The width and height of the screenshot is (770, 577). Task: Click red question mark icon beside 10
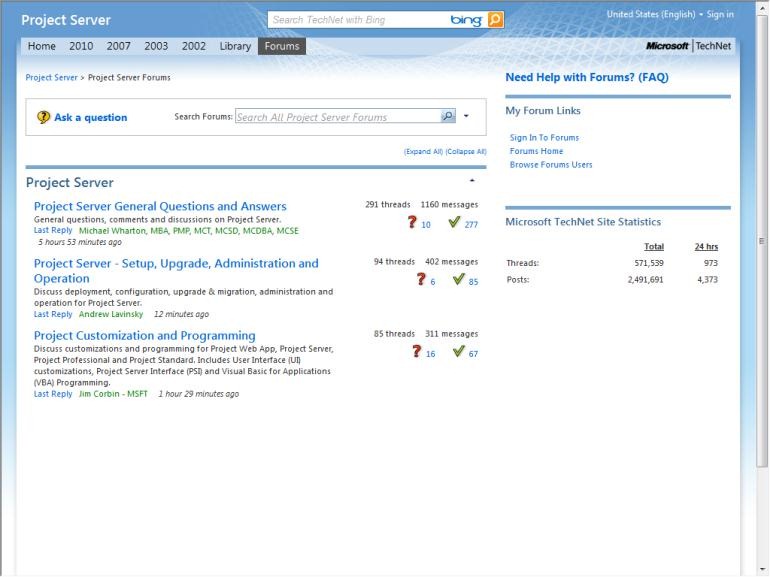click(x=412, y=222)
